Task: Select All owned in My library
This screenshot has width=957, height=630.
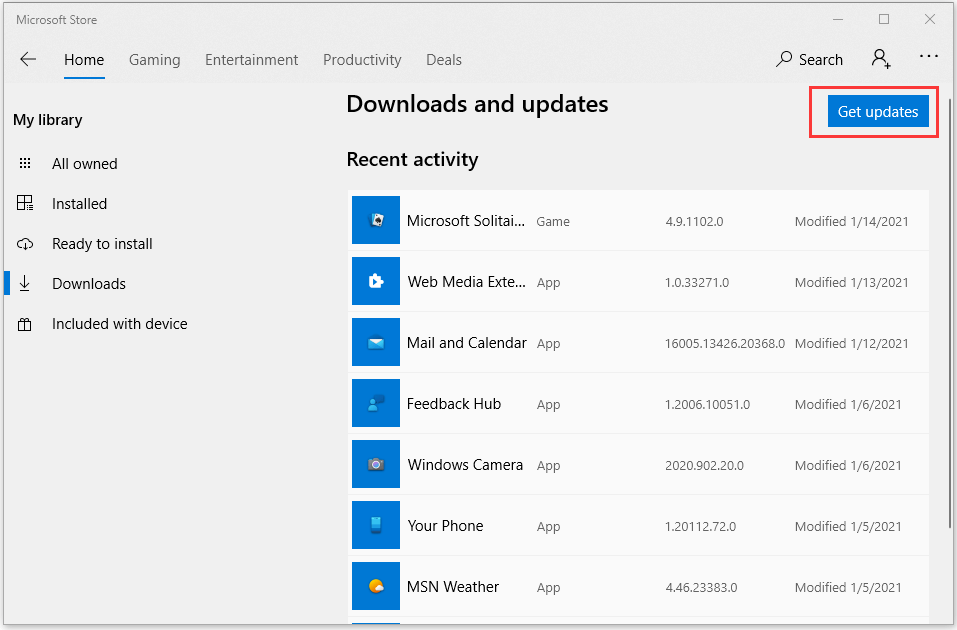Action: pyautogui.click(x=84, y=164)
